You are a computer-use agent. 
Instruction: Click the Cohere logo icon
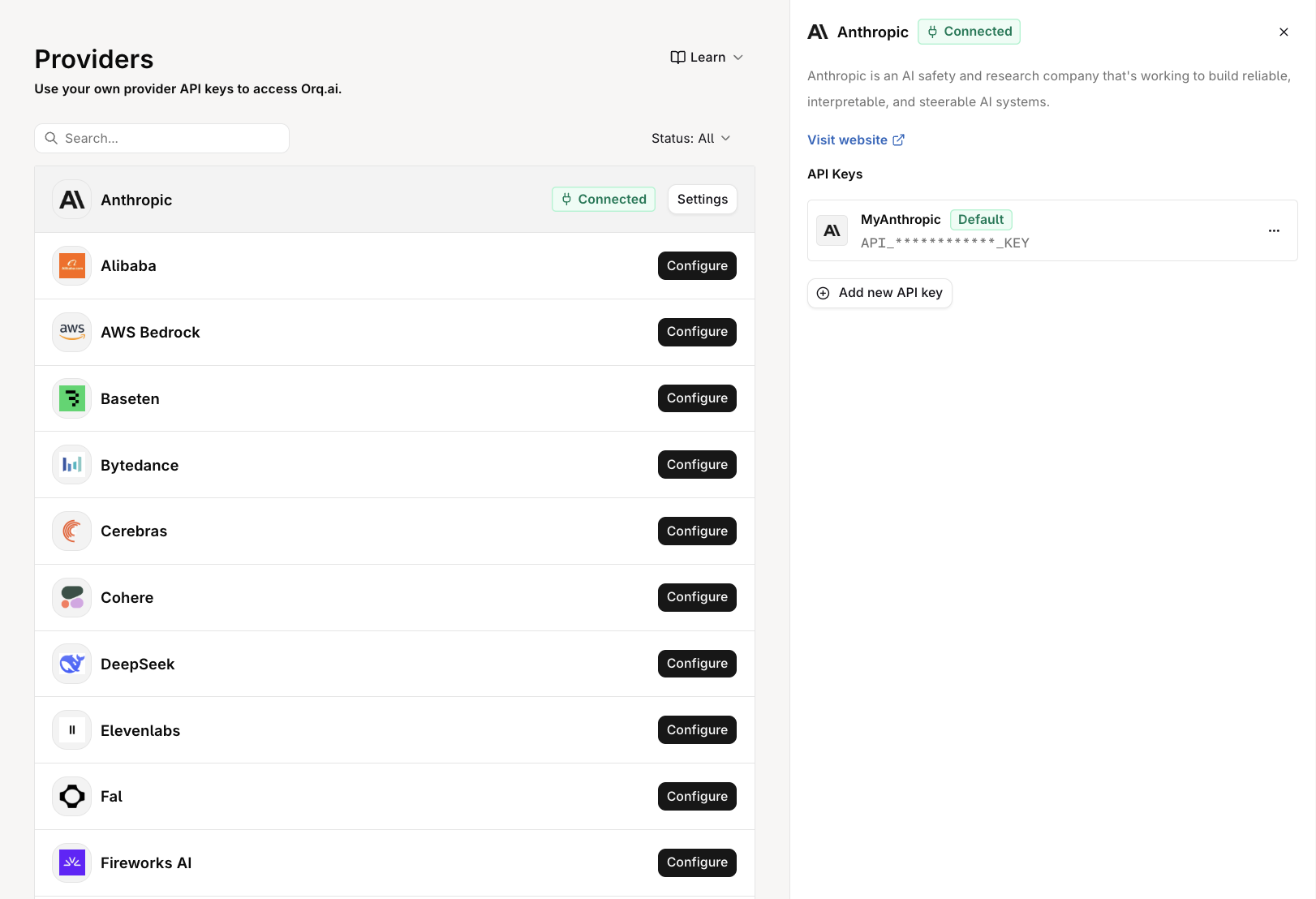(72, 597)
